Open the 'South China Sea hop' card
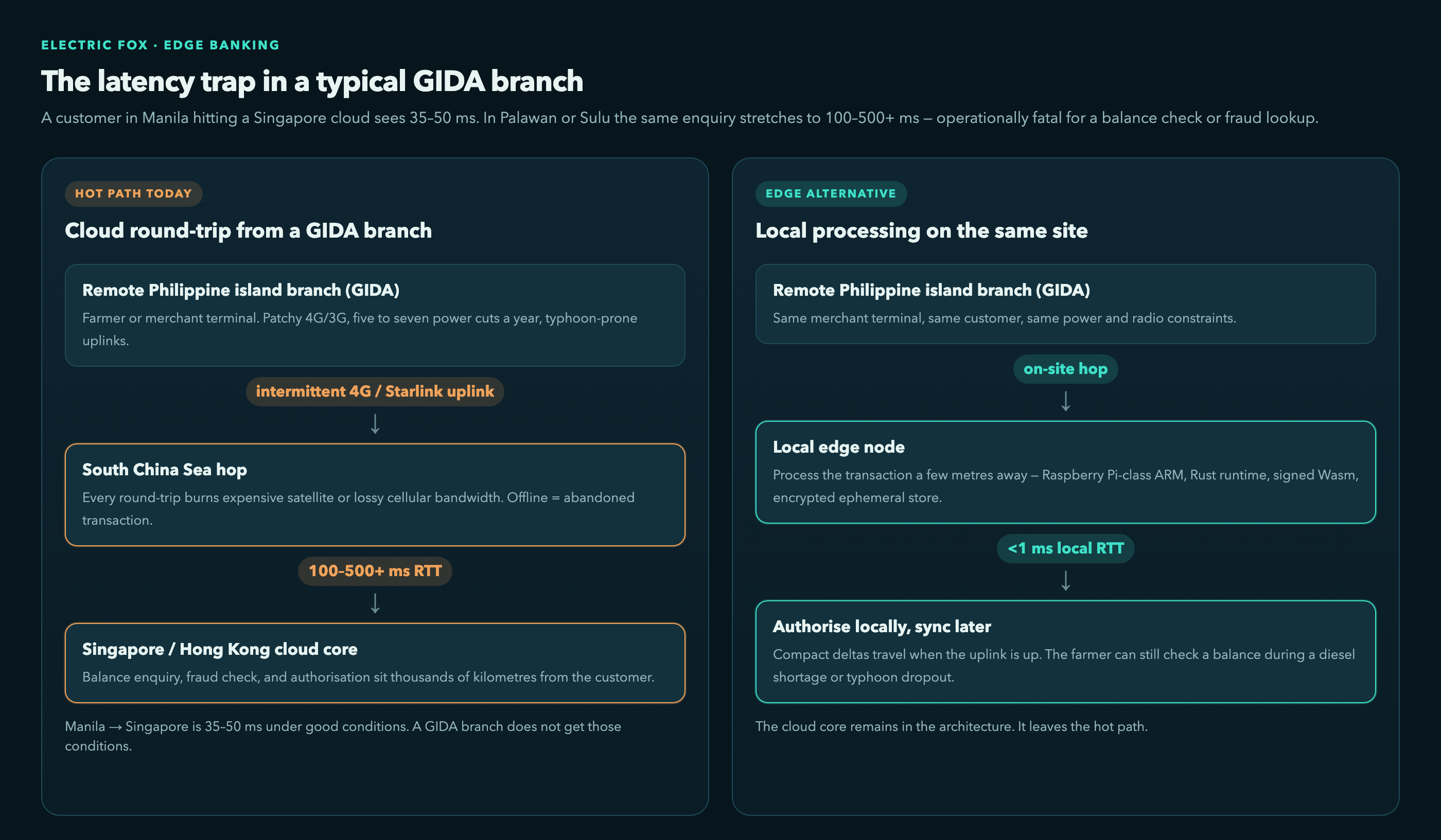The image size is (1441, 840). click(375, 495)
